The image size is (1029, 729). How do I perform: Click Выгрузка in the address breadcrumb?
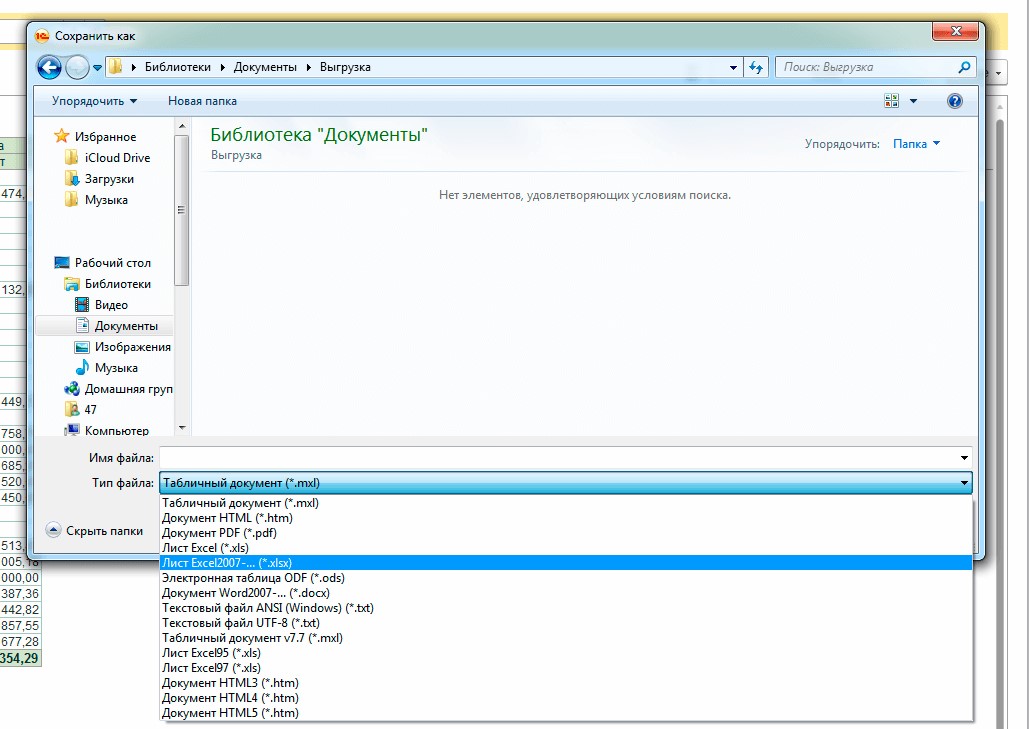[x=345, y=67]
